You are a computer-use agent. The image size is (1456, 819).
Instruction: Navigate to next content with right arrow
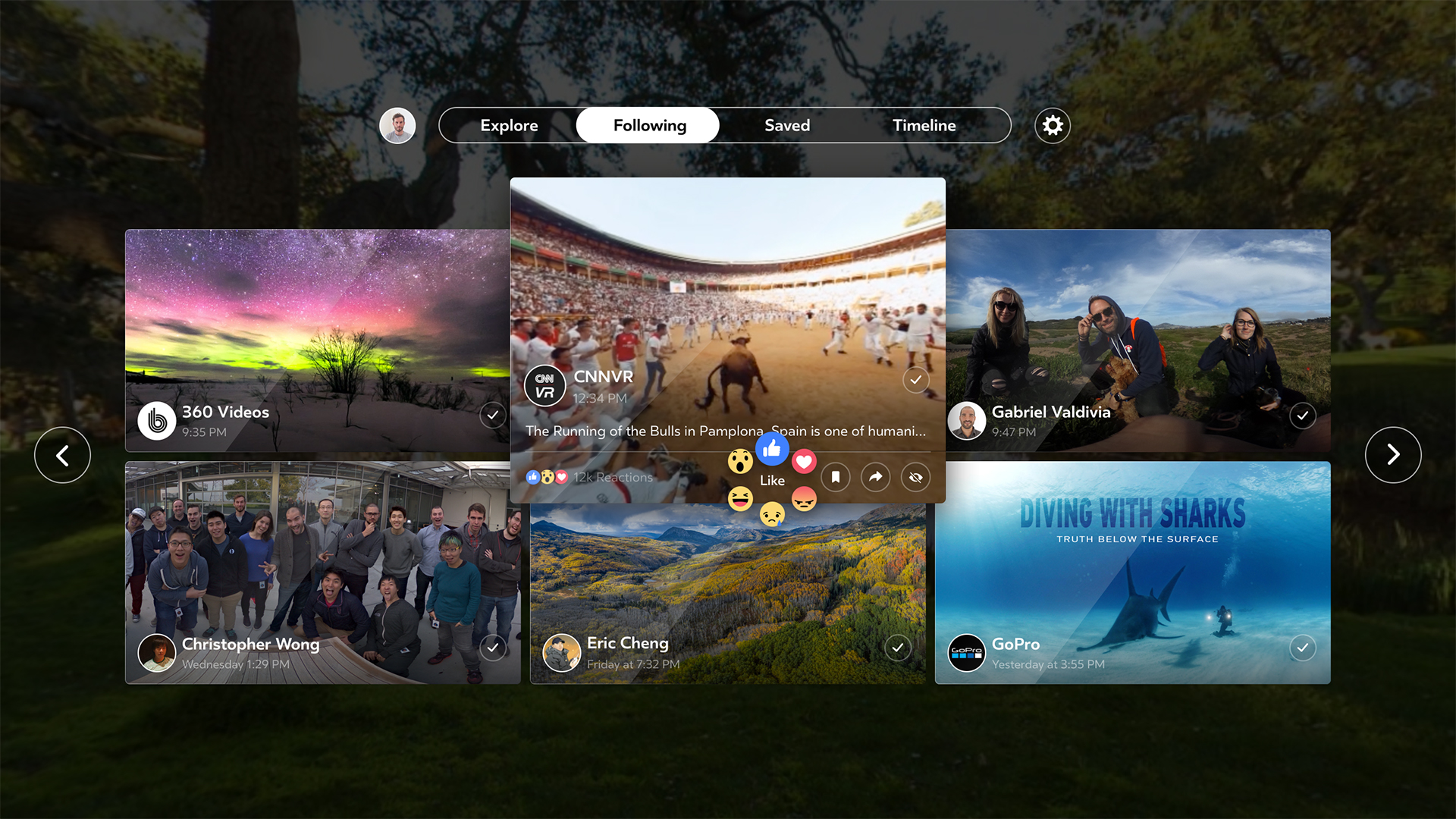click(1393, 454)
